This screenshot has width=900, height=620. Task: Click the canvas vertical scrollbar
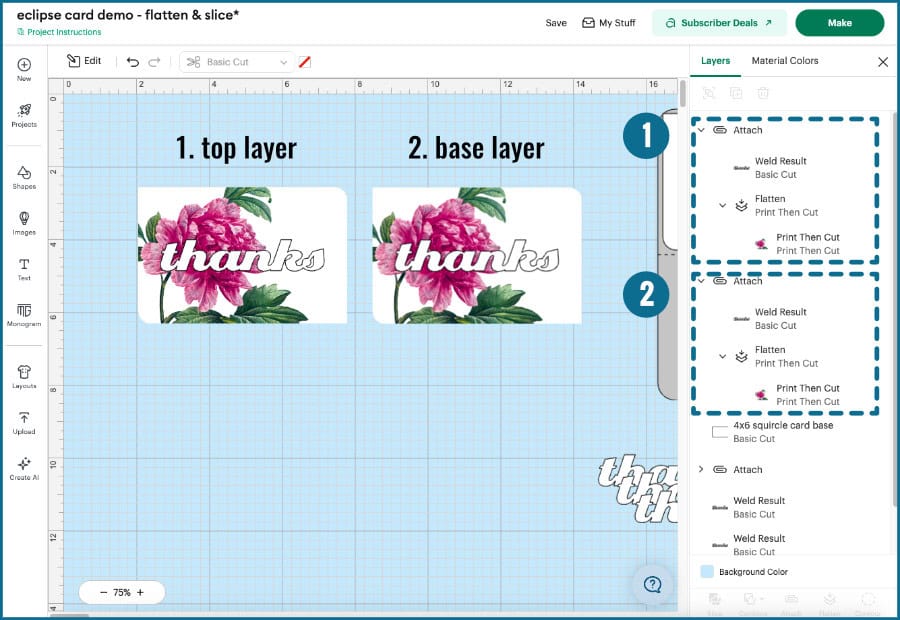[x=682, y=94]
